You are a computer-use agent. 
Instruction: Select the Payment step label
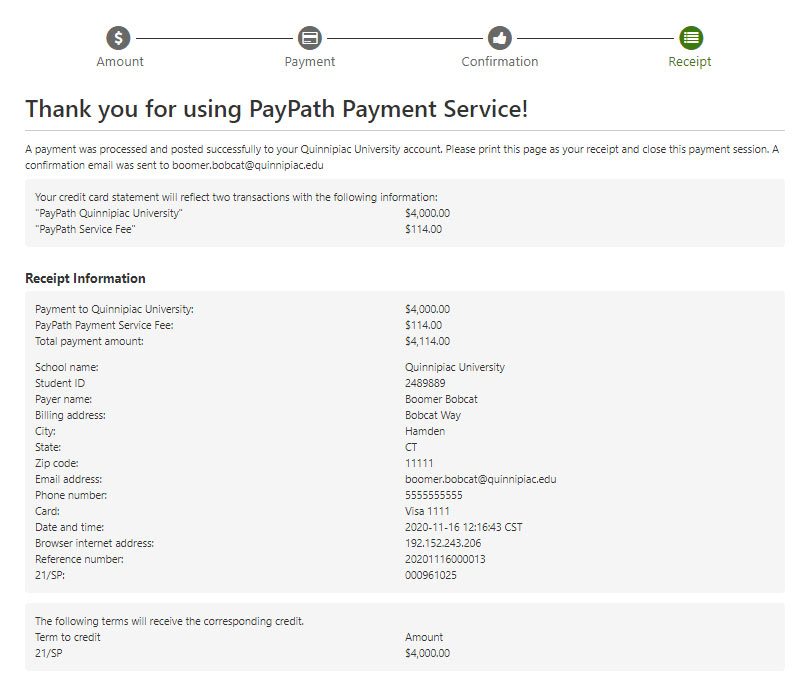pos(310,62)
